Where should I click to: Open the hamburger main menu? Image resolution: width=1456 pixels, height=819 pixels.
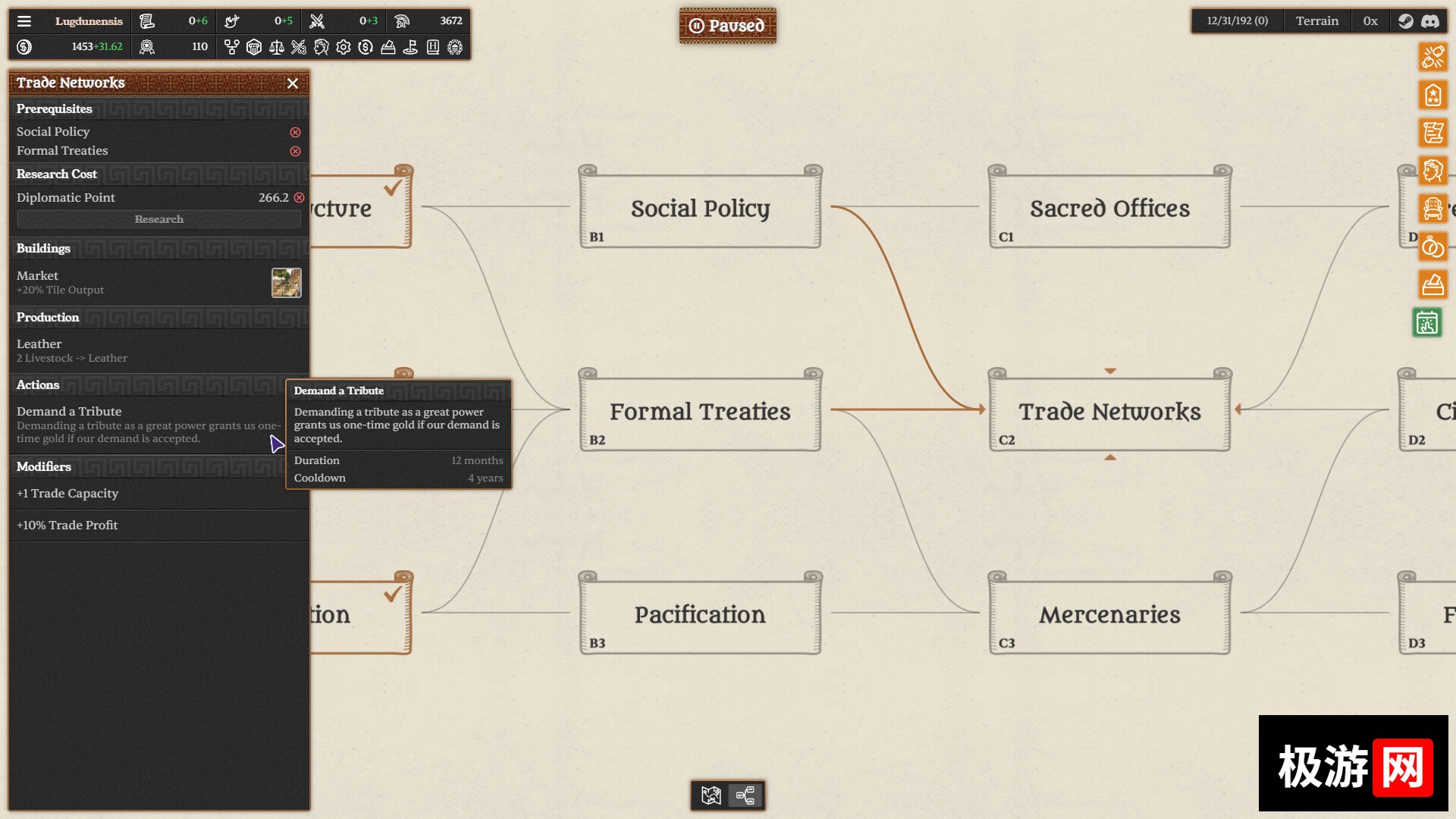24,21
